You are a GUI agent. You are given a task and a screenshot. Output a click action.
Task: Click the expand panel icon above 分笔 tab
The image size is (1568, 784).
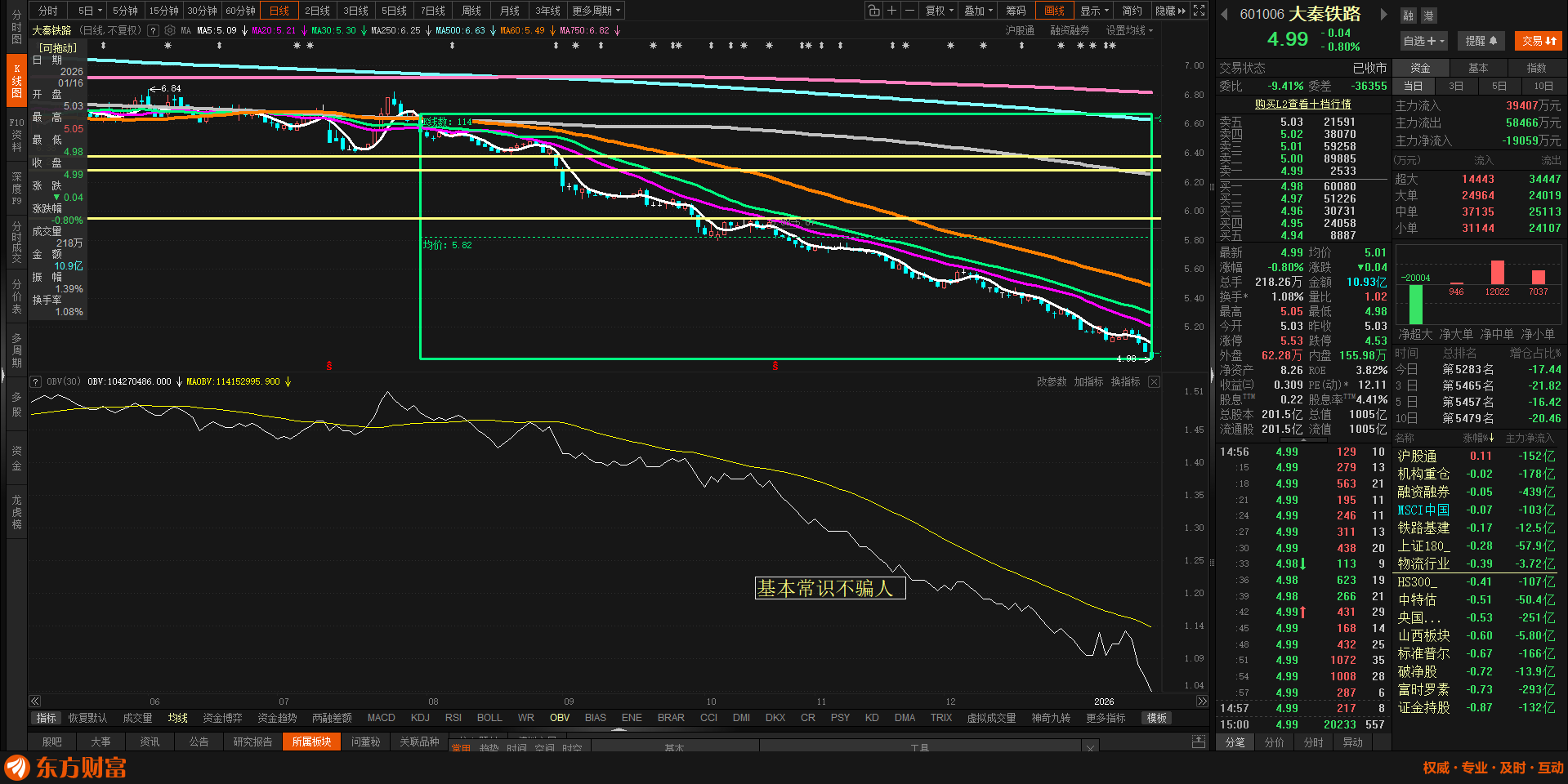tap(1199, 741)
